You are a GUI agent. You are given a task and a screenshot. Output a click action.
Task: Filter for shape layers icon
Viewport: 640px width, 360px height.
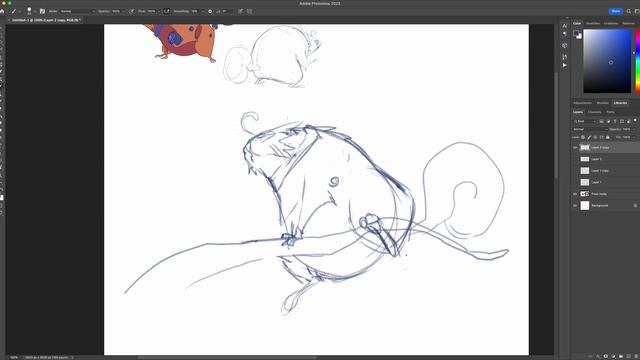(622, 121)
